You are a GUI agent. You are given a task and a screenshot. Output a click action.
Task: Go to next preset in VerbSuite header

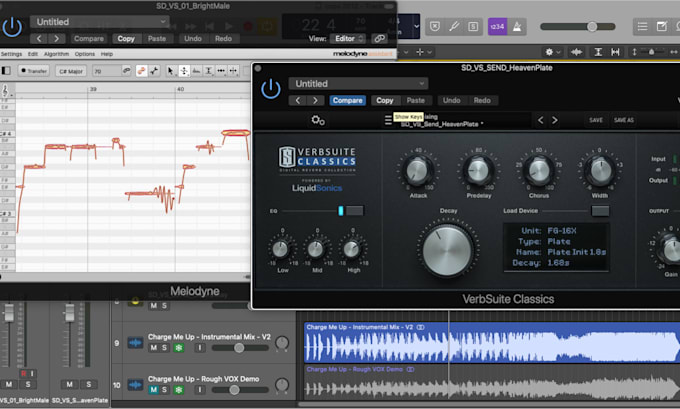(x=315, y=100)
